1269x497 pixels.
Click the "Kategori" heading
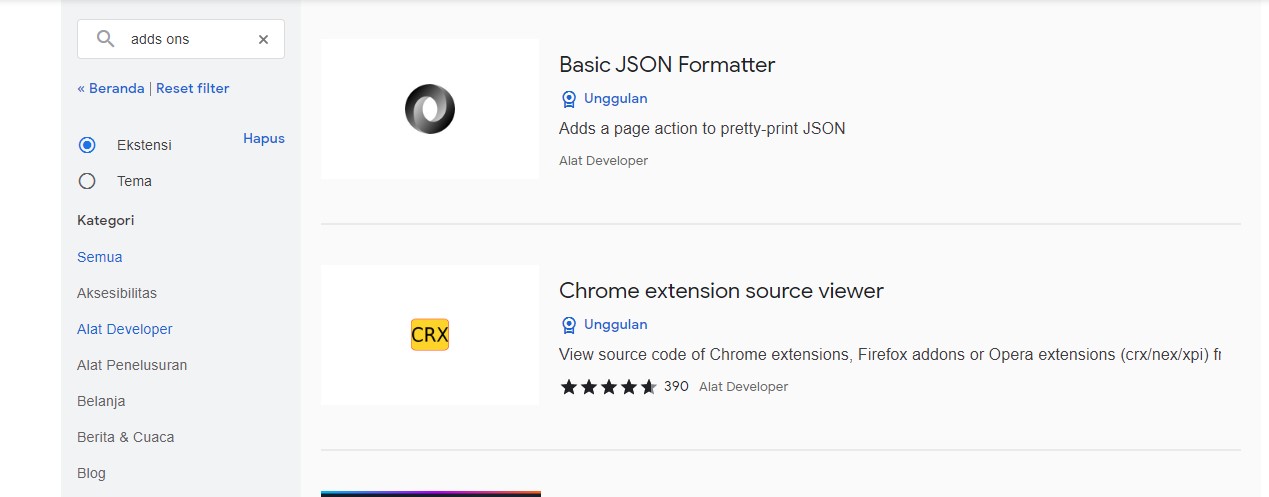pos(106,220)
